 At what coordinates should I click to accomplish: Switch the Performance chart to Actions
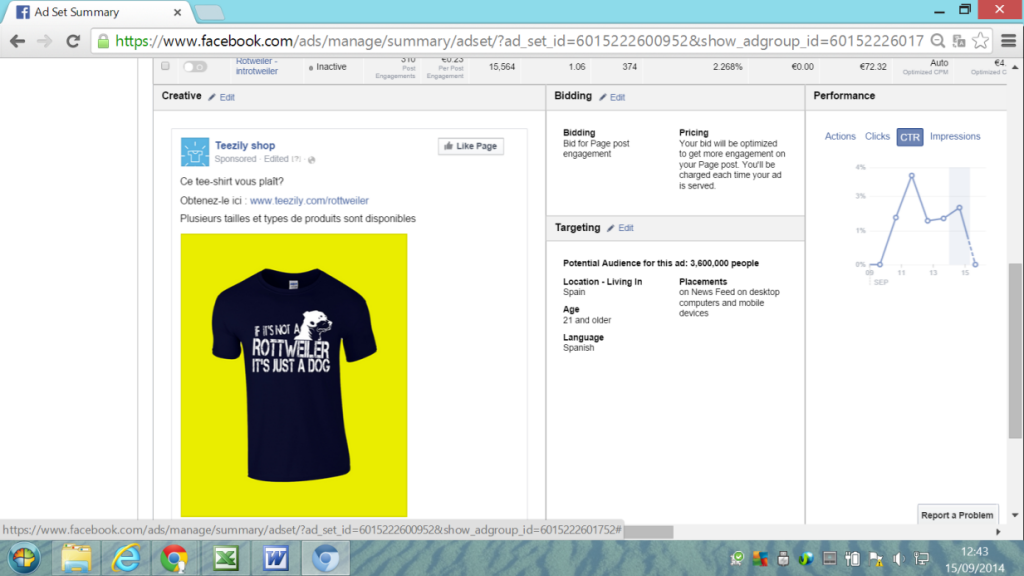[840, 136]
